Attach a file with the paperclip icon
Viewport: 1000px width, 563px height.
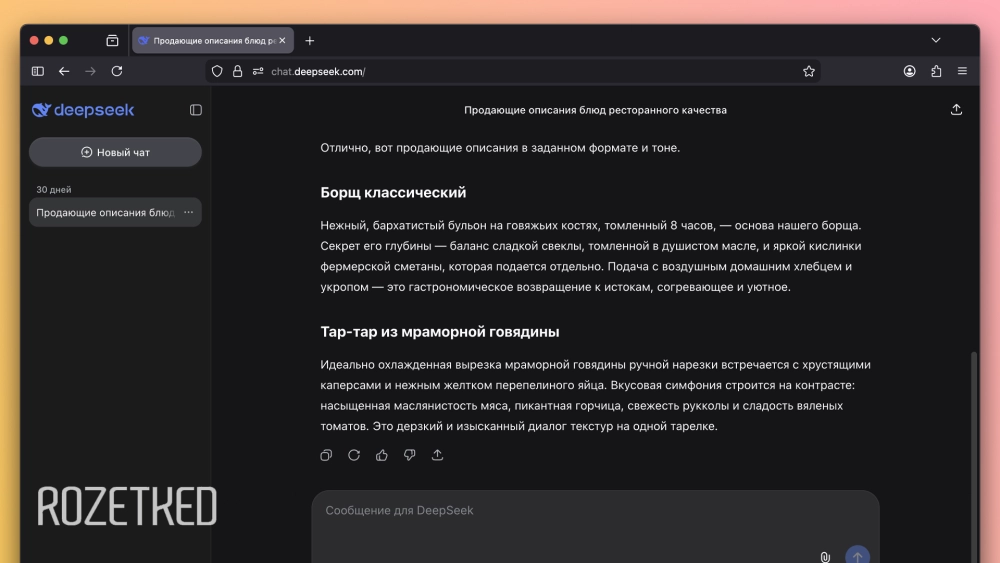825,557
